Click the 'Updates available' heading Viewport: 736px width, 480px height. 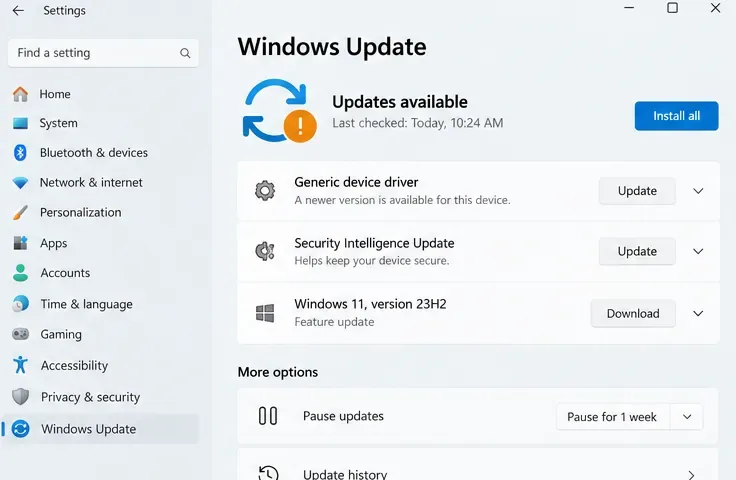tap(400, 102)
